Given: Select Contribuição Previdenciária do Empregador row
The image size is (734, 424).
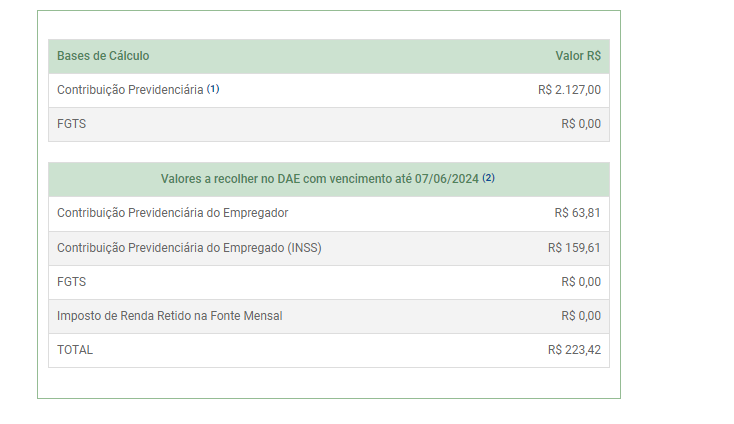Looking at the screenshot, I should tap(329, 213).
